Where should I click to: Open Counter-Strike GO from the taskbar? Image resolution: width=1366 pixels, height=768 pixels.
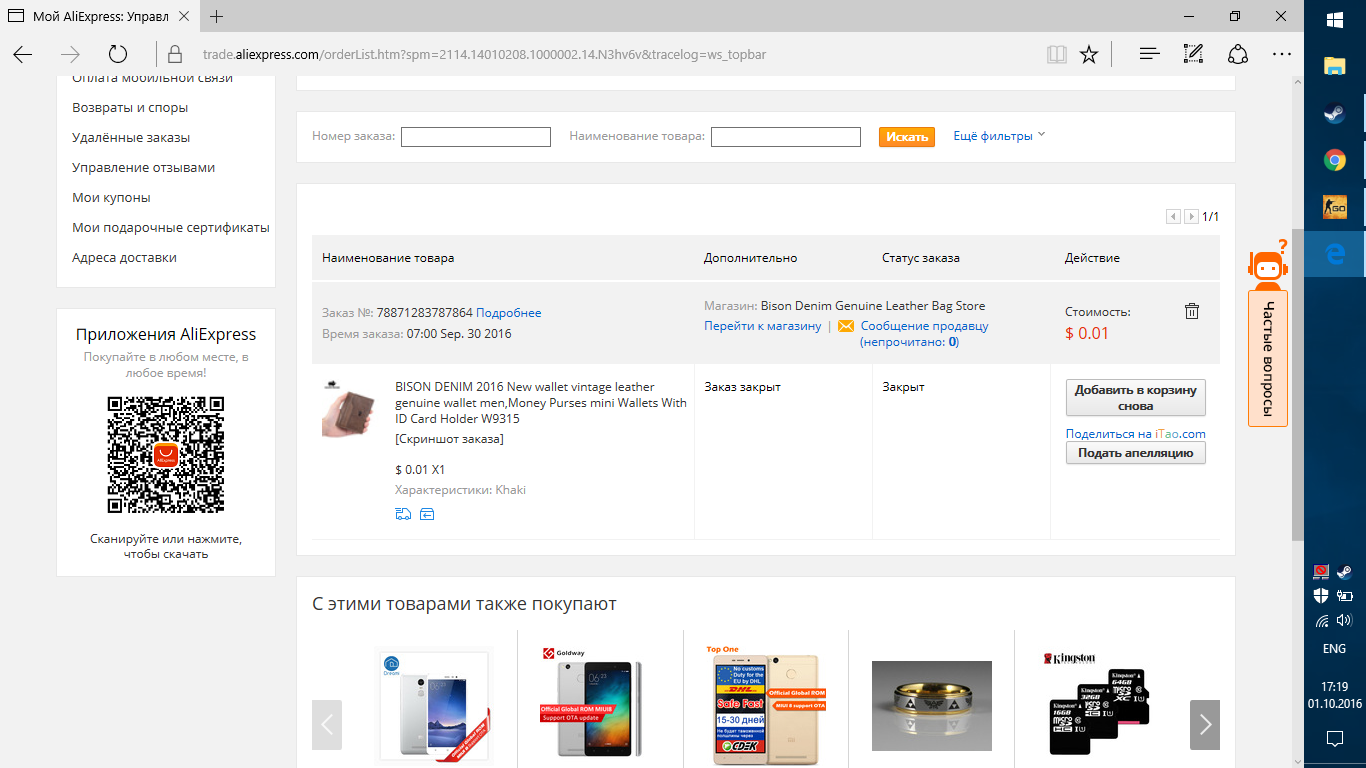tap(1334, 207)
